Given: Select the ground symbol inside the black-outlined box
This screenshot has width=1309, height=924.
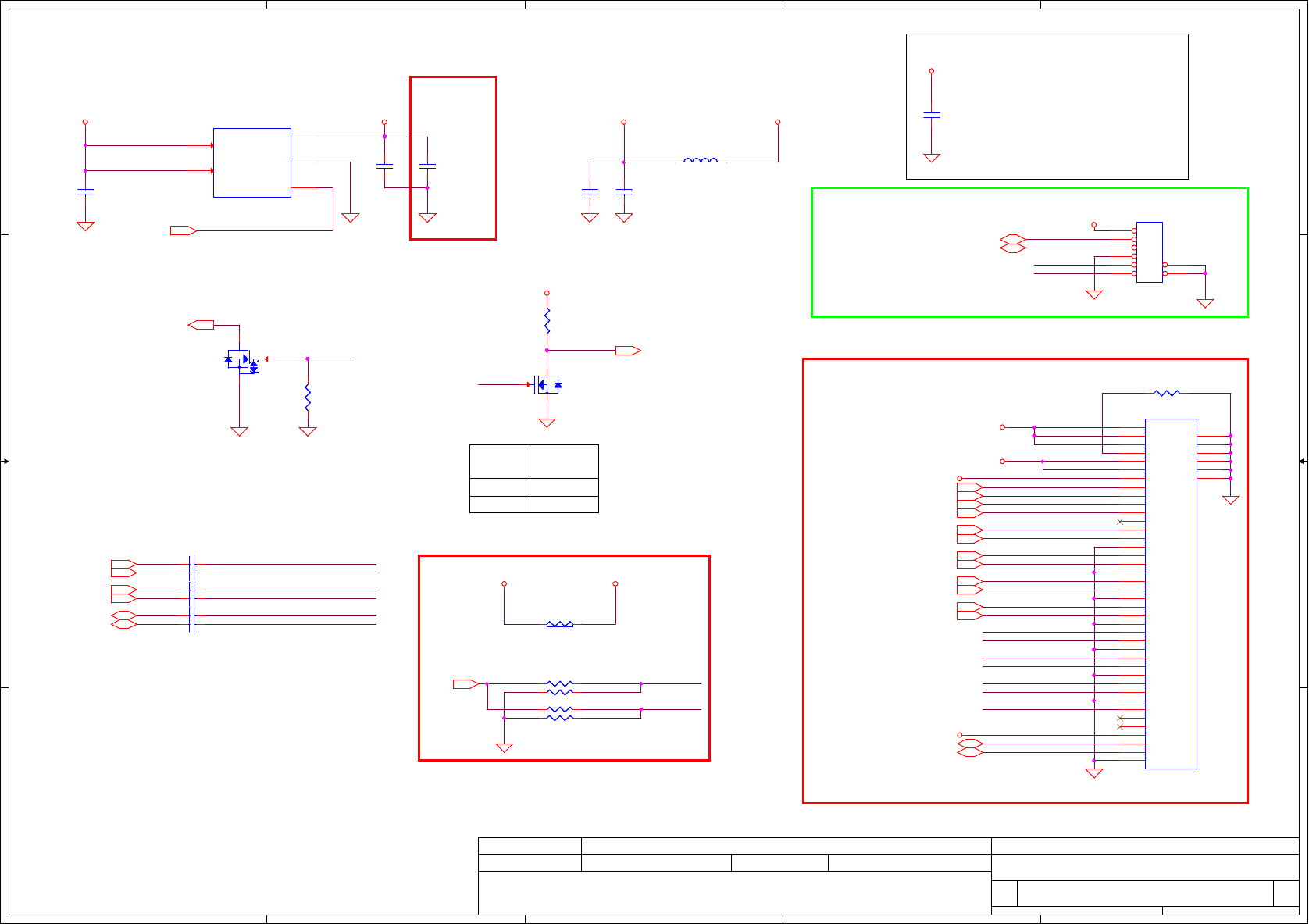Looking at the screenshot, I should [x=931, y=158].
